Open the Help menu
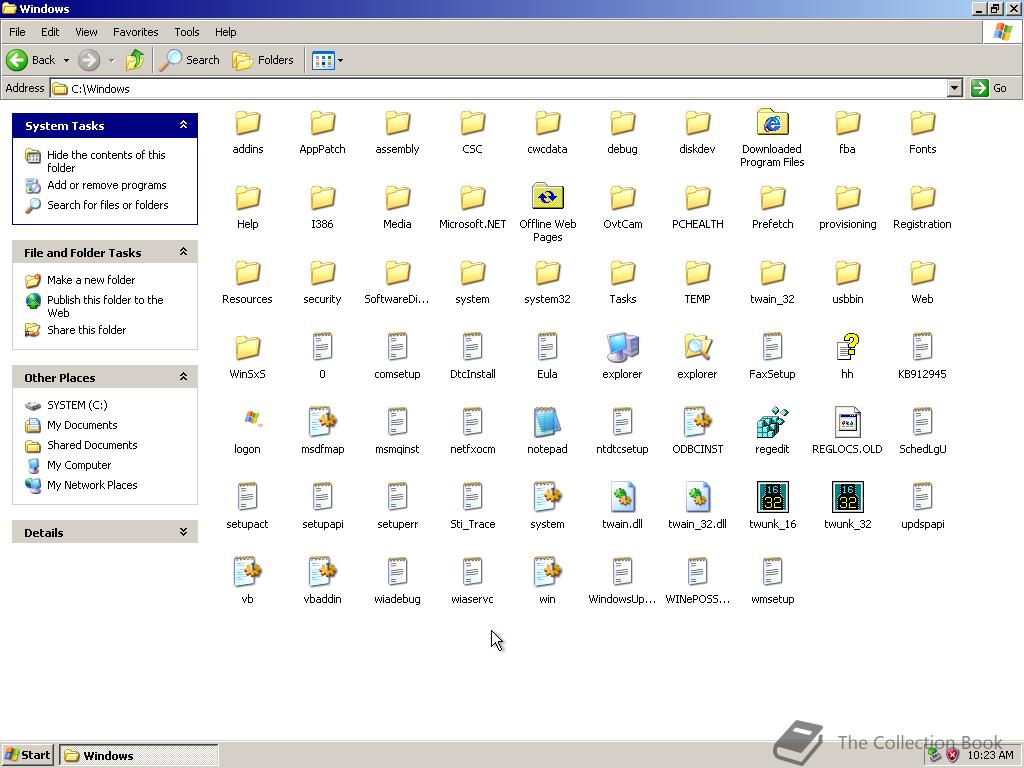The height and width of the screenshot is (768, 1024). pos(225,32)
